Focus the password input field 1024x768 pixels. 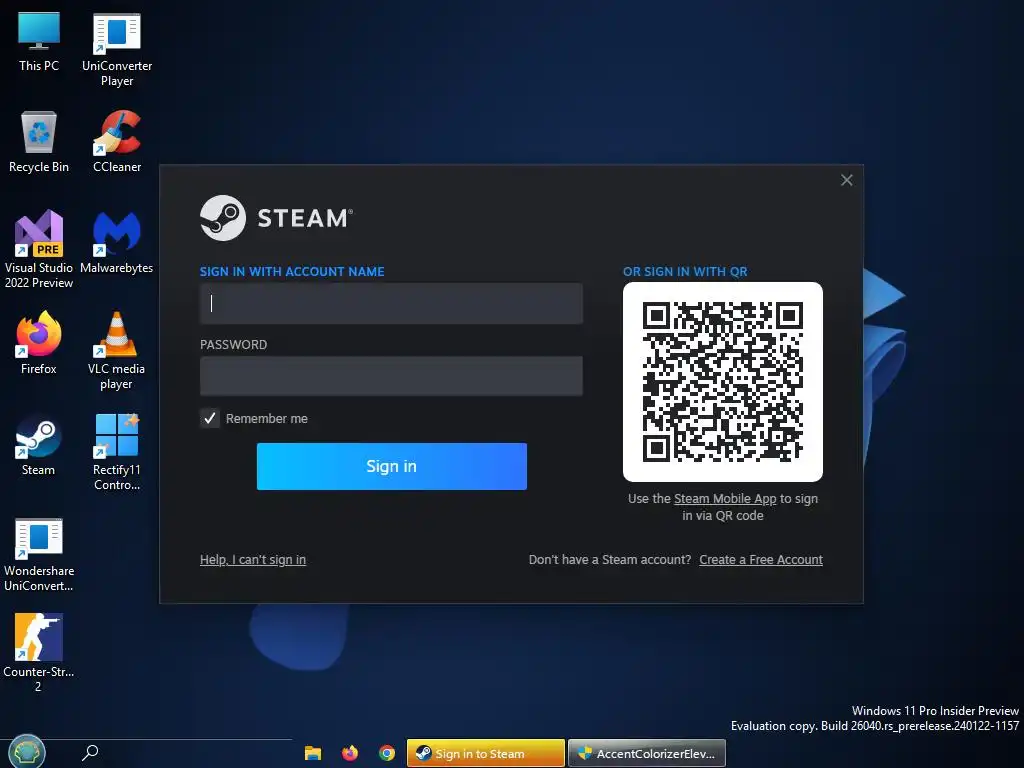pos(391,376)
